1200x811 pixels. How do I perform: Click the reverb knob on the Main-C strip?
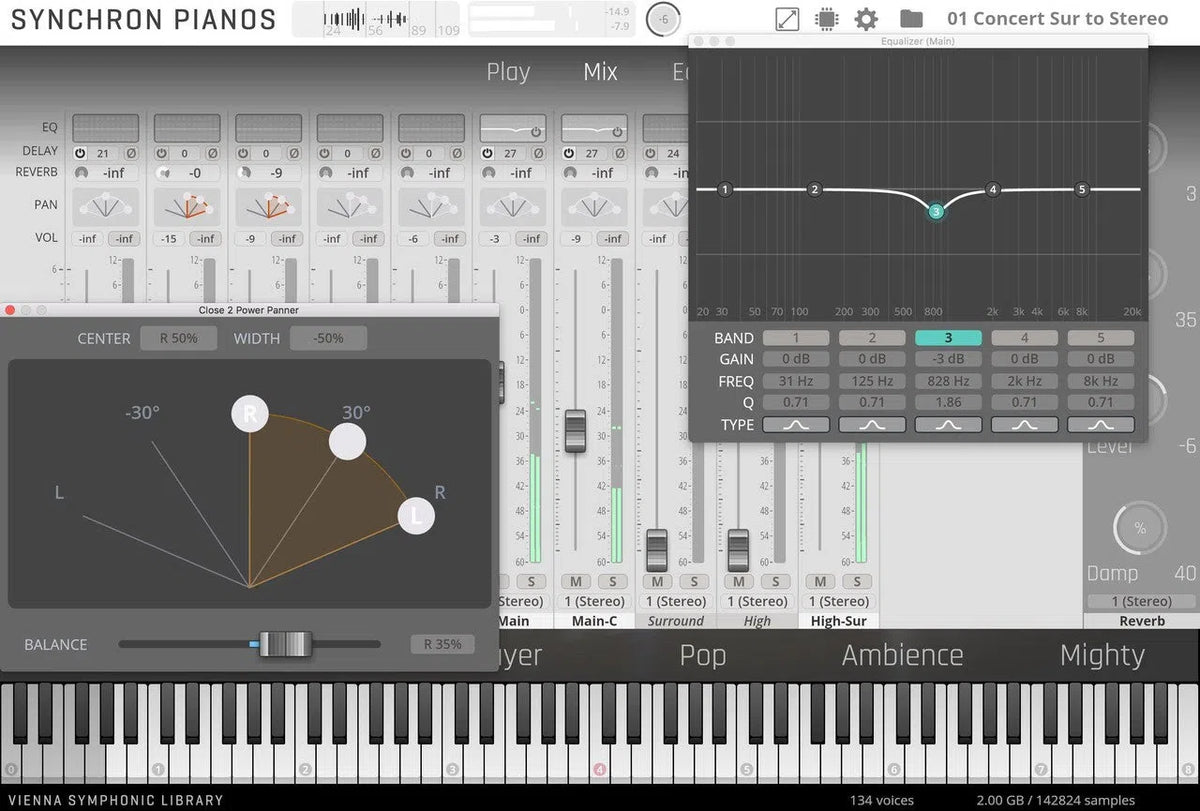(x=570, y=172)
